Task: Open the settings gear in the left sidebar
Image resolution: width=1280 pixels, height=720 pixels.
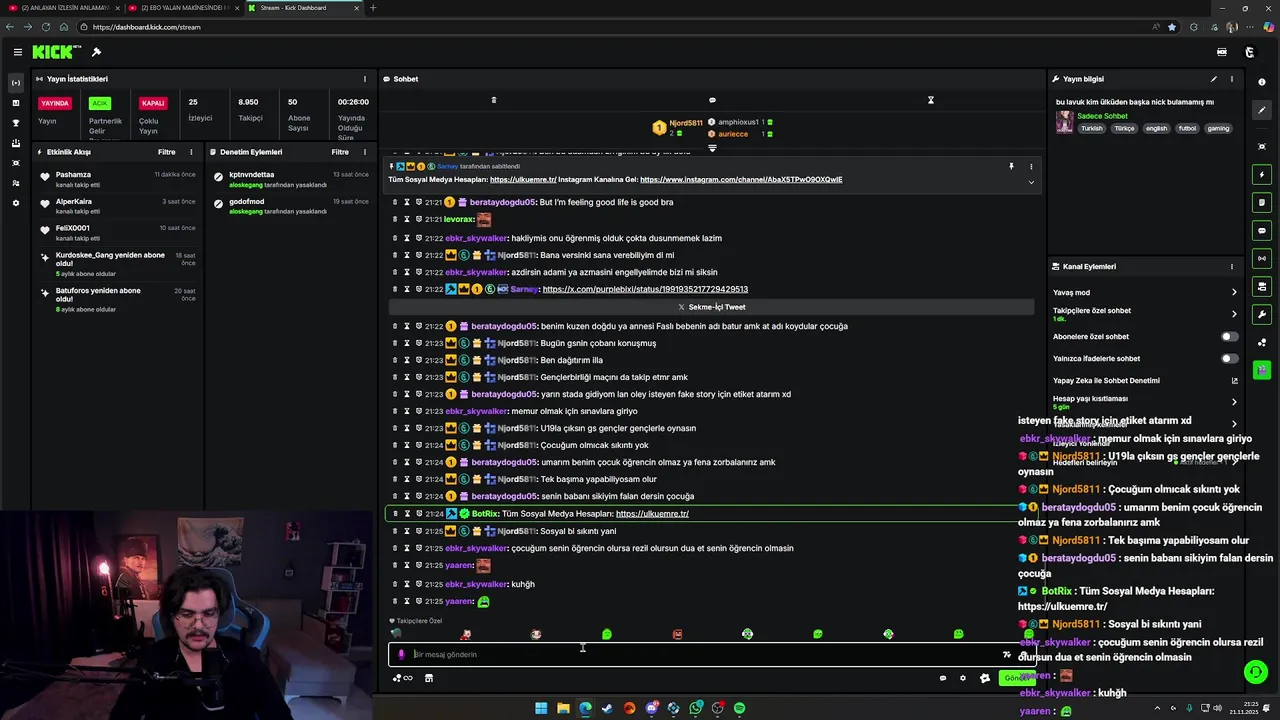Action: pos(15,203)
